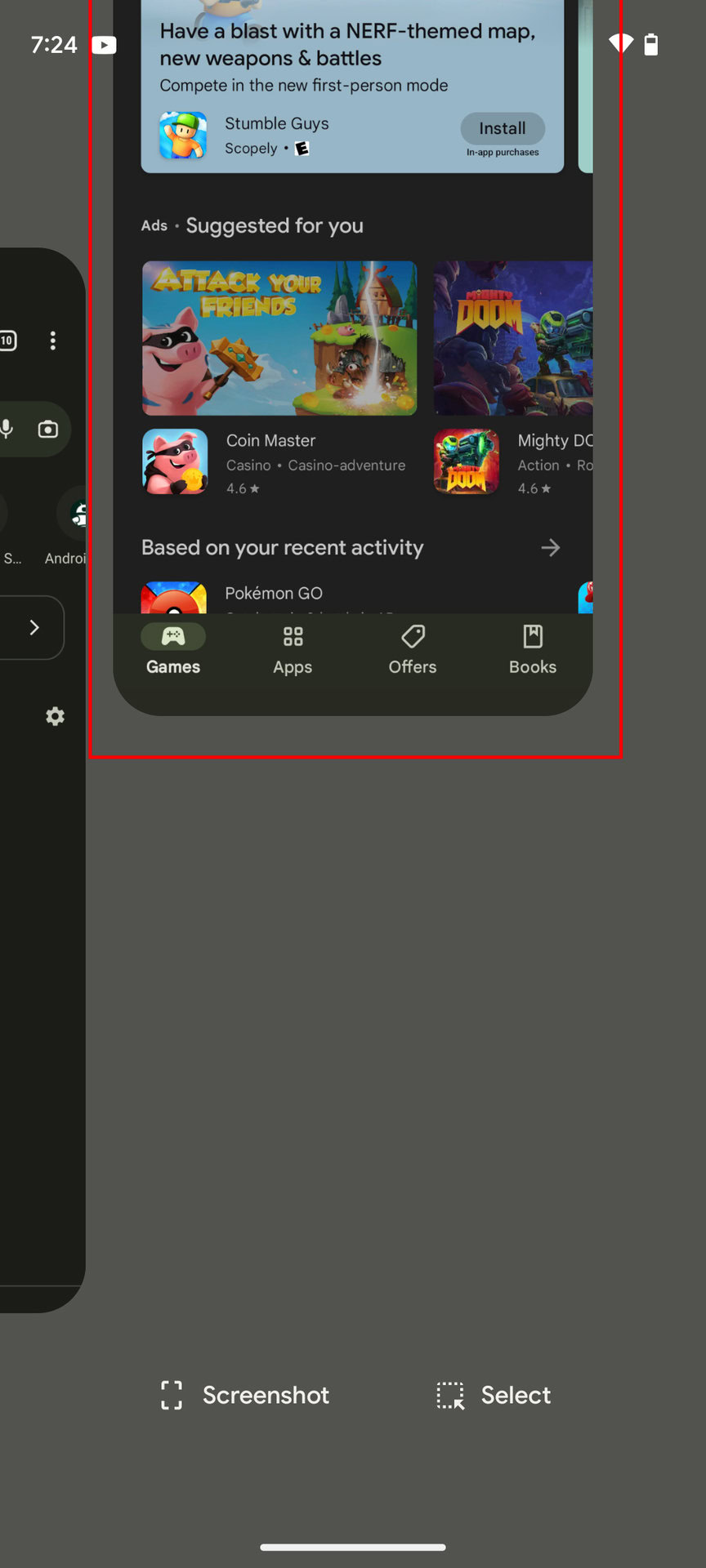
Task: Open the camera lens search icon
Action: pos(48,429)
